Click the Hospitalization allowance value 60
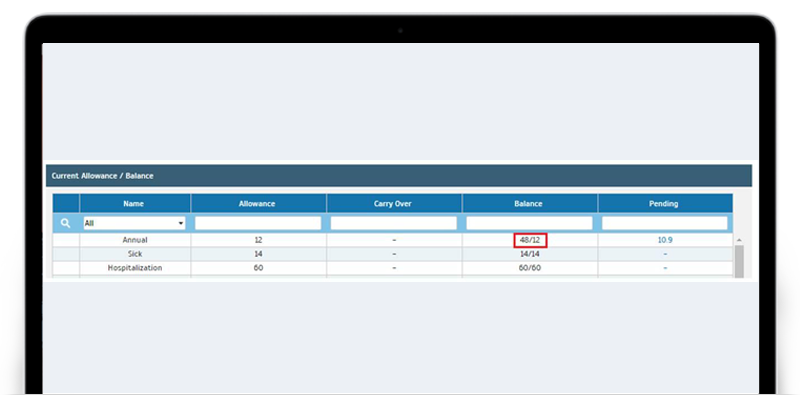Viewport: 800px width, 395px height. 258,267
